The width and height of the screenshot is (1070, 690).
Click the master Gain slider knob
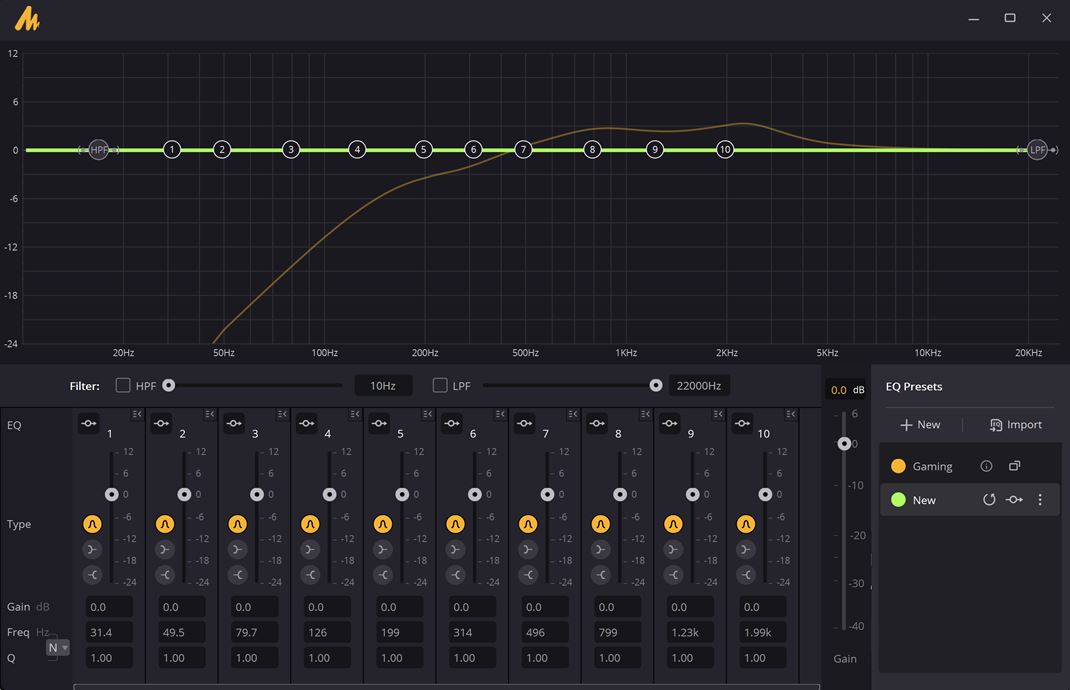tap(844, 444)
